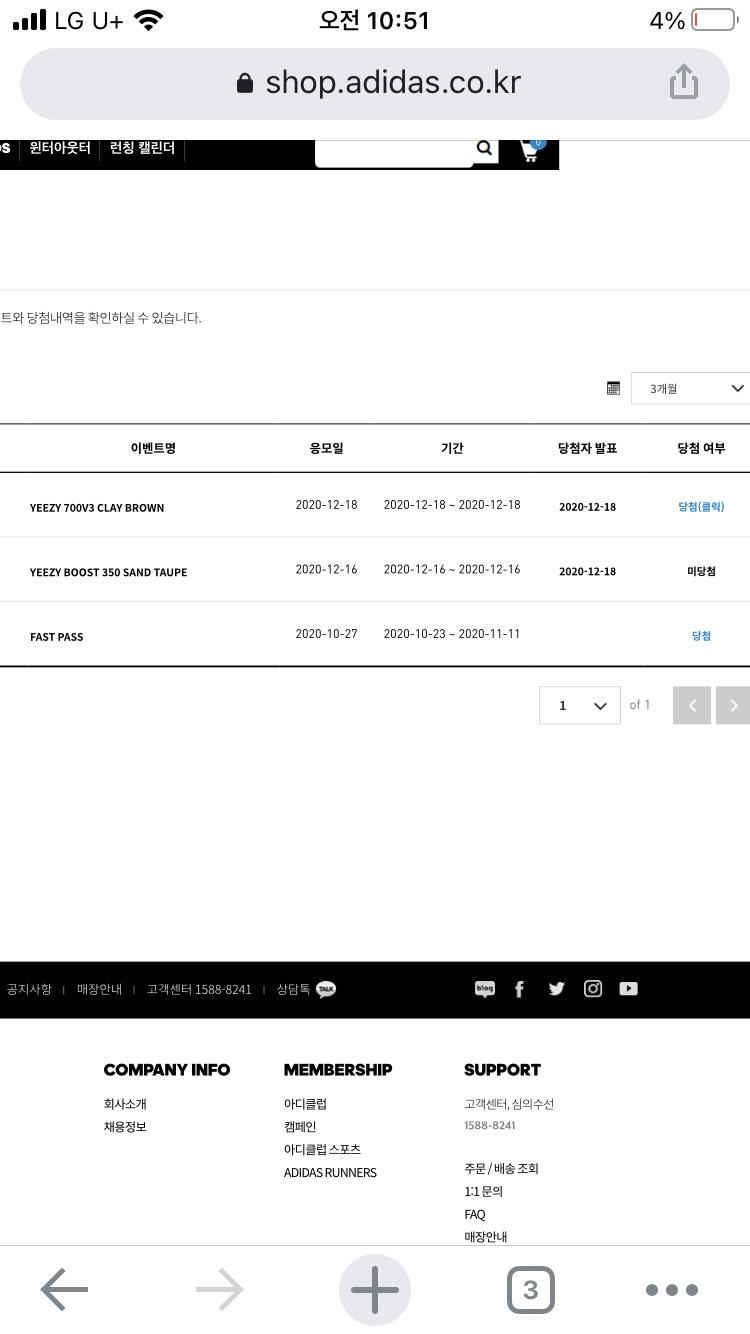The width and height of the screenshot is (750, 1334).
Task: Tap the browser forward arrow
Action: 220,1290
